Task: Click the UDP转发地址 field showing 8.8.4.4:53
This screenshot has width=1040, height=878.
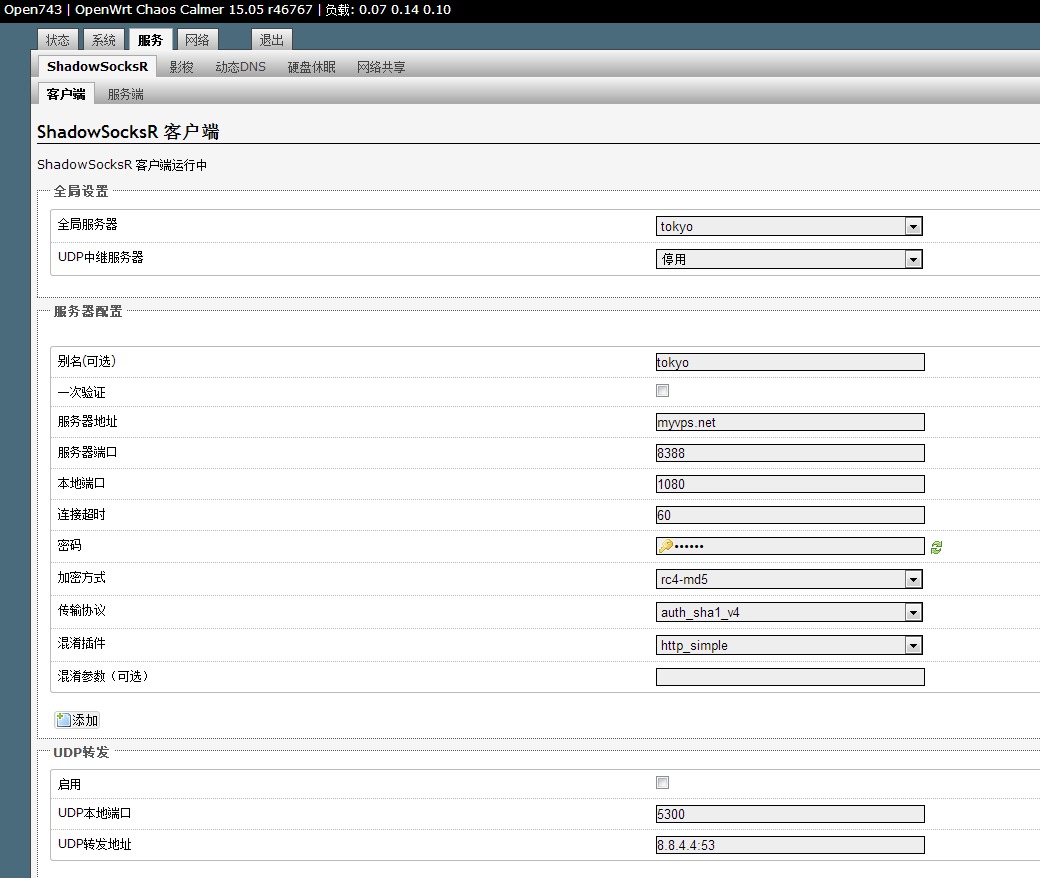Action: click(790, 844)
